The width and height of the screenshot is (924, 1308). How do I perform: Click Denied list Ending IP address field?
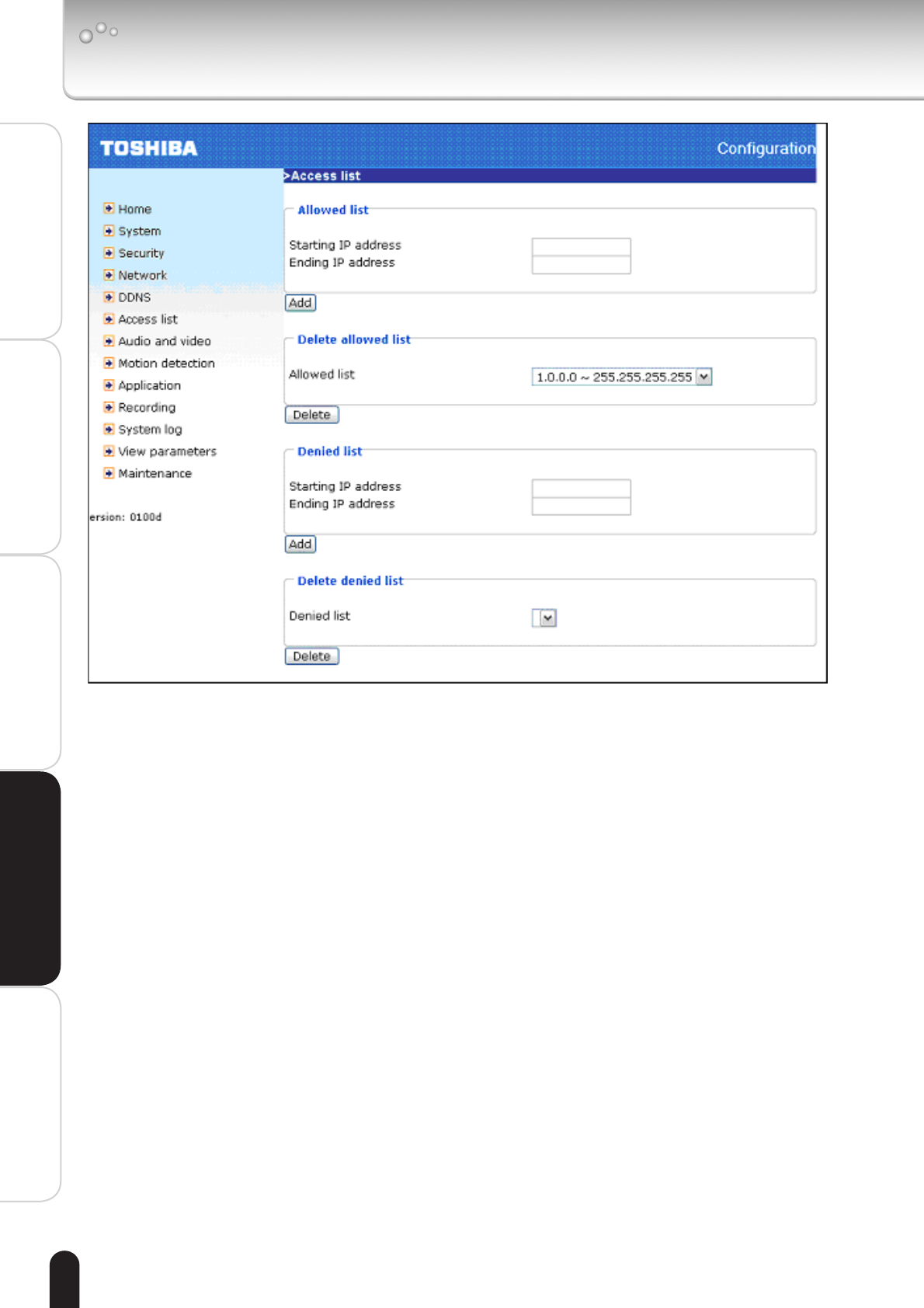[581, 506]
